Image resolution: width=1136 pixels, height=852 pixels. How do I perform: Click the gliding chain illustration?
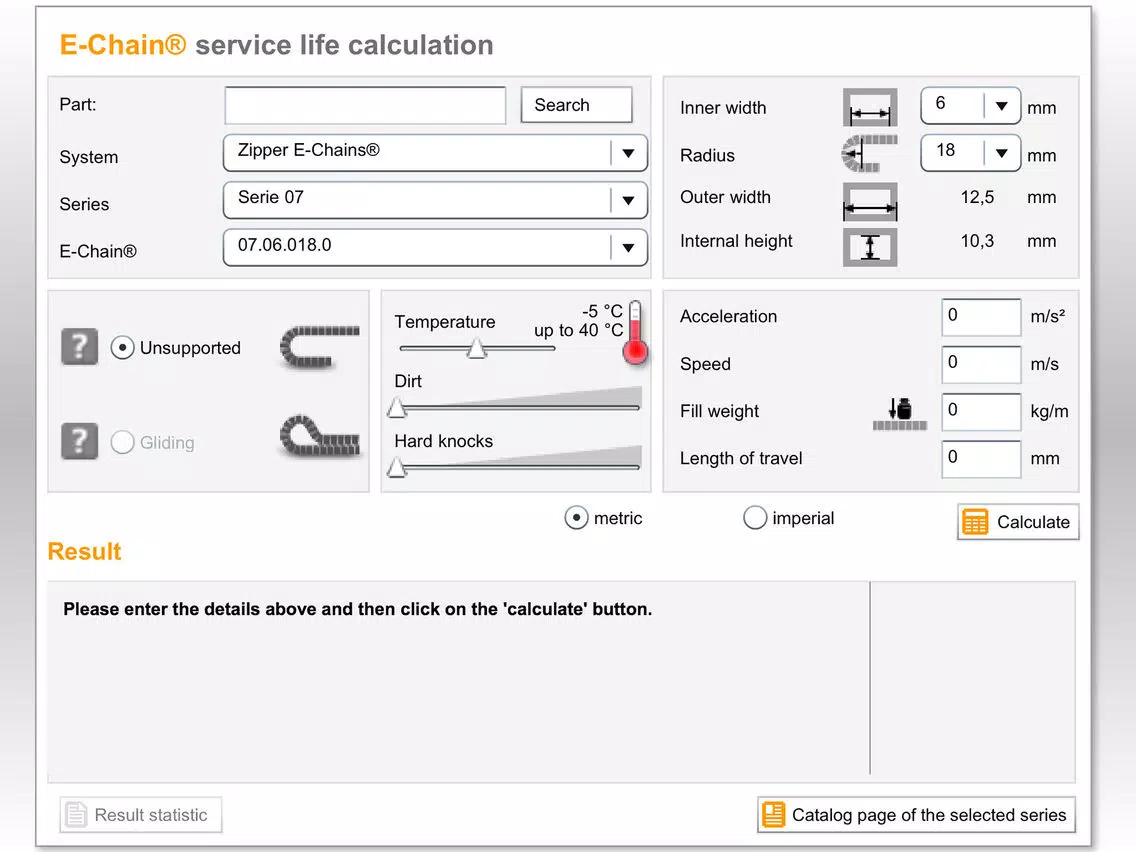pyautogui.click(x=320, y=436)
